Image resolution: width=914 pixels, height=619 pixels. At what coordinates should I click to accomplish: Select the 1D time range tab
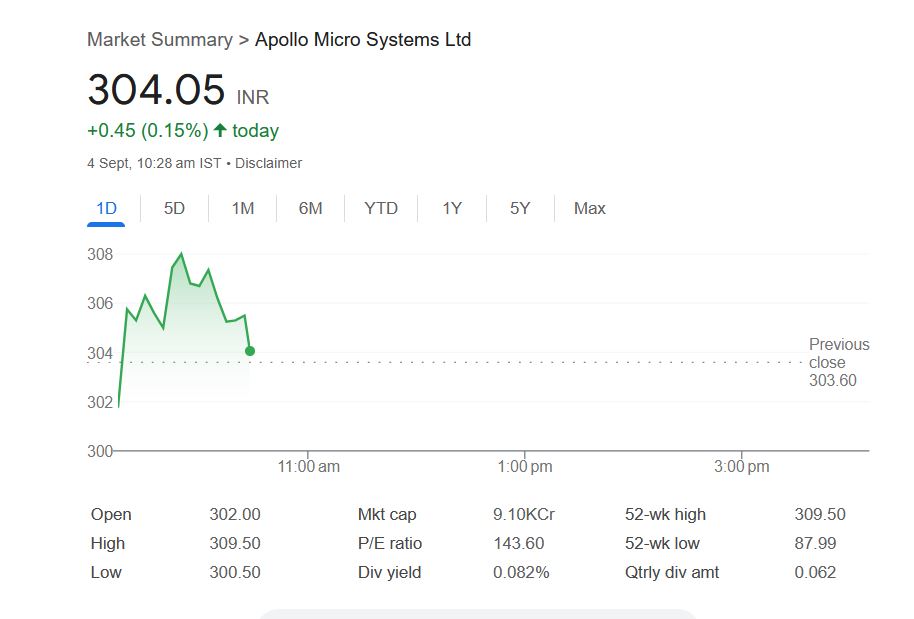coord(106,208)
